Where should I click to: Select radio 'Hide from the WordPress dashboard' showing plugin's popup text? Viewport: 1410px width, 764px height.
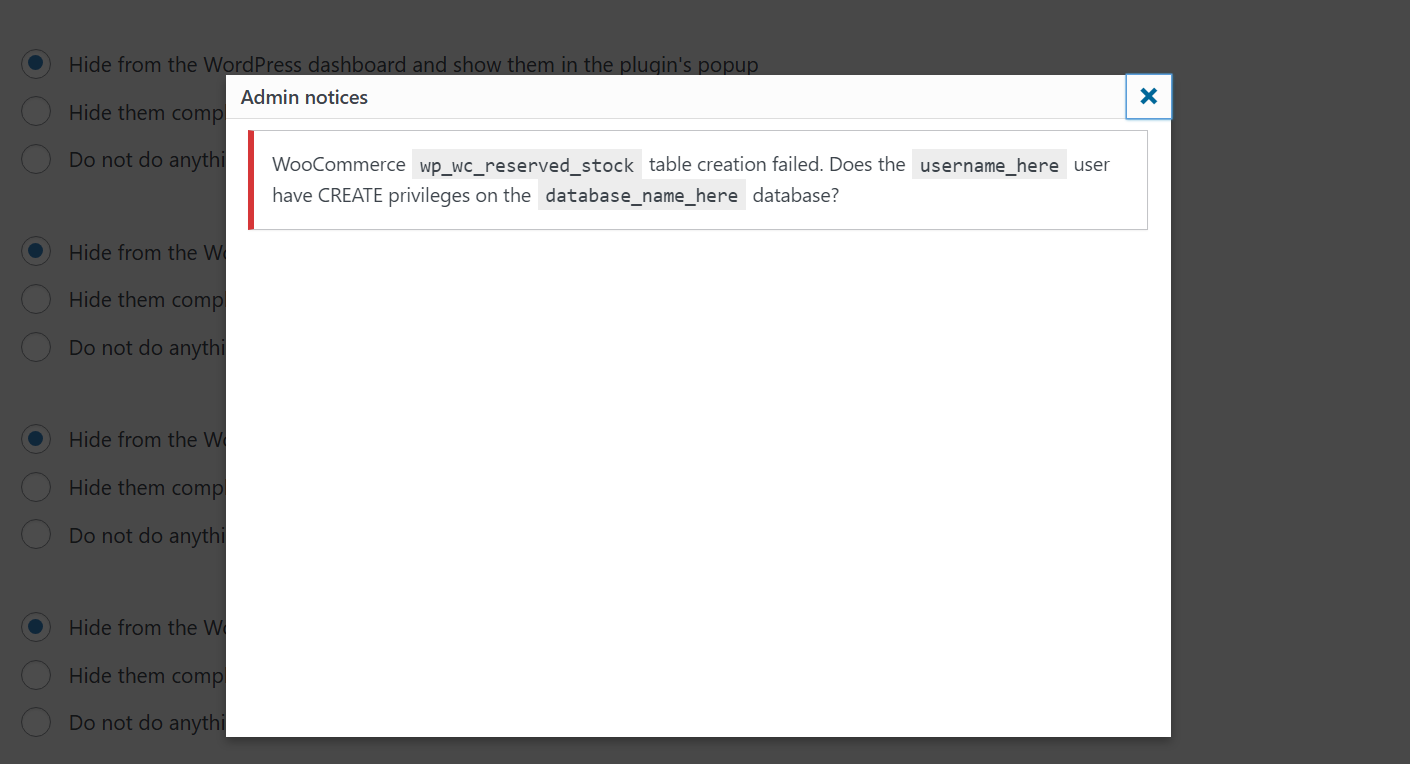pyautogui.click(x=36, y=64)
